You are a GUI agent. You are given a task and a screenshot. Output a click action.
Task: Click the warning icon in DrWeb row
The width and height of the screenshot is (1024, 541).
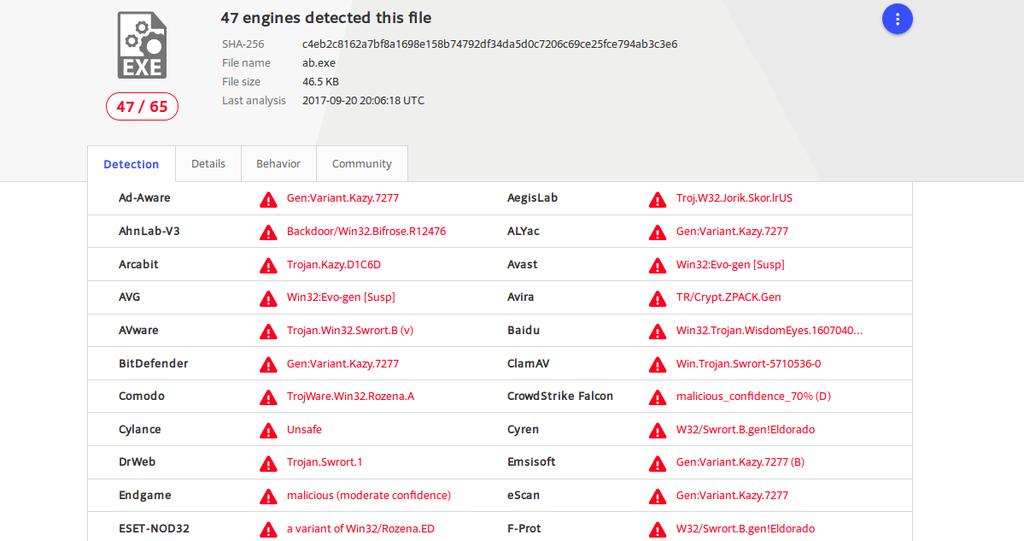268,463
